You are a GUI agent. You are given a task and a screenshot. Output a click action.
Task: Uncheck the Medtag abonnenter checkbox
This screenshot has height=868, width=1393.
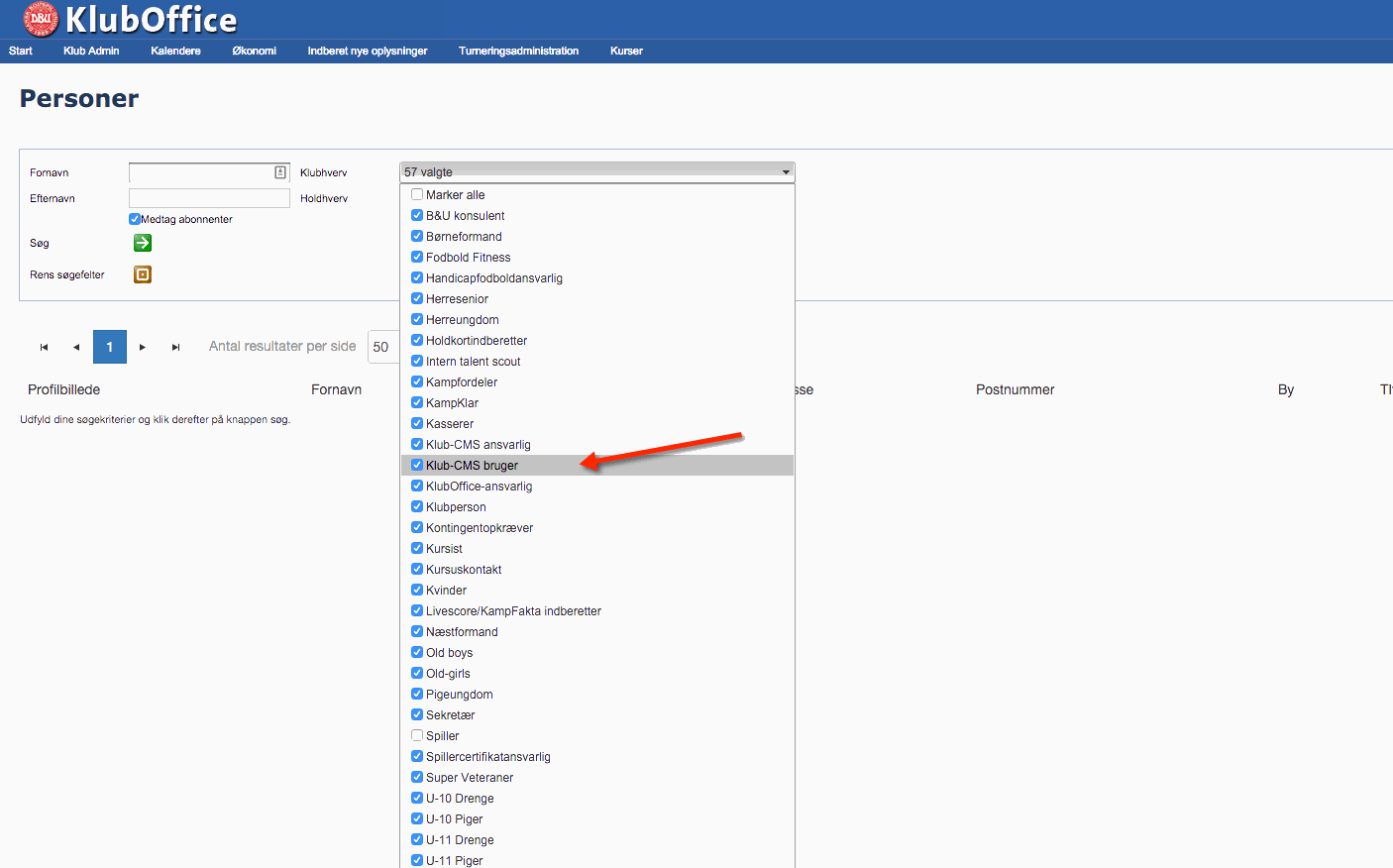pos(135,219)
